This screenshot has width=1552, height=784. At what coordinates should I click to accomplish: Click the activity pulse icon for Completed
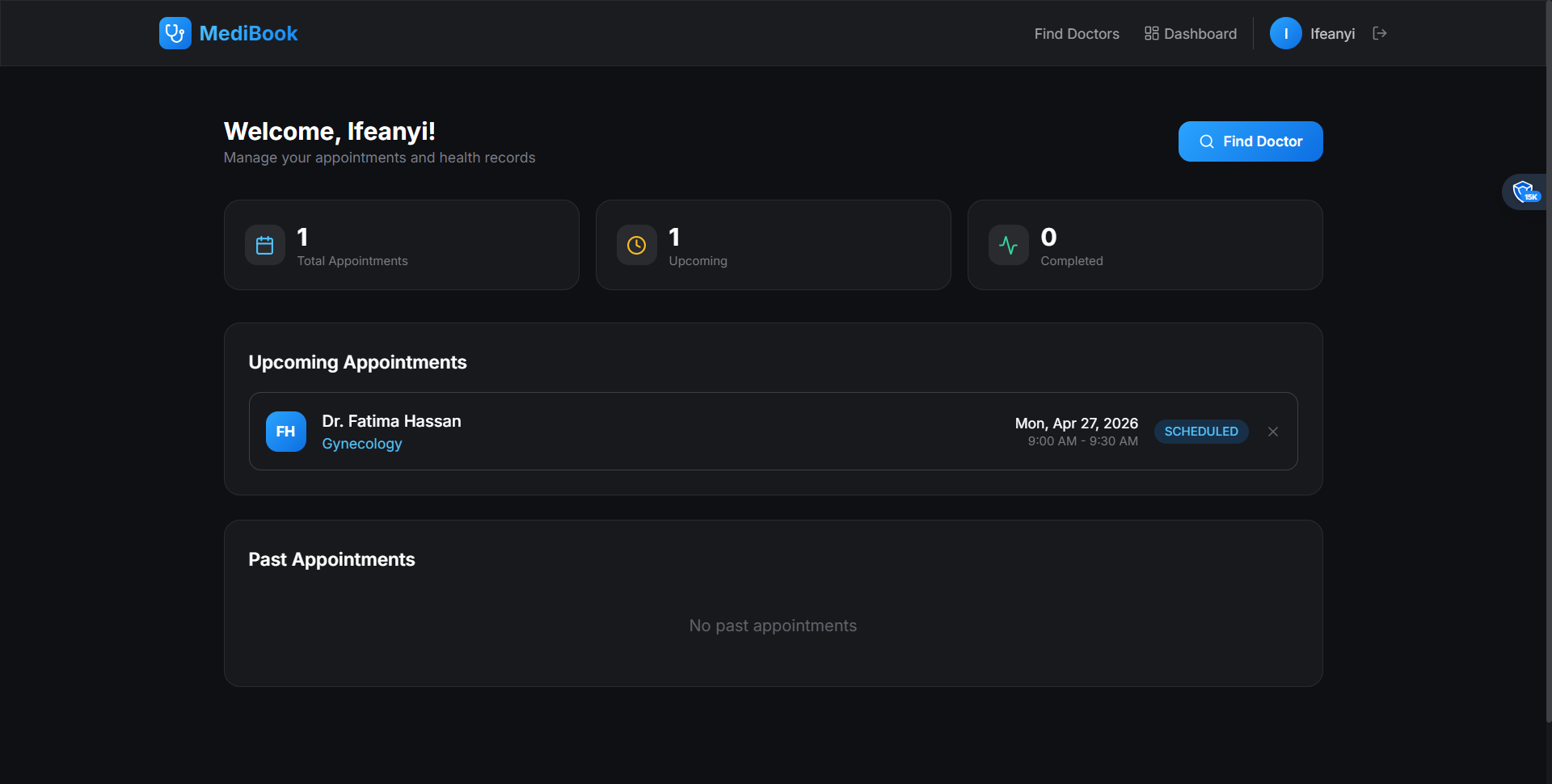[x=1009, y=245]
